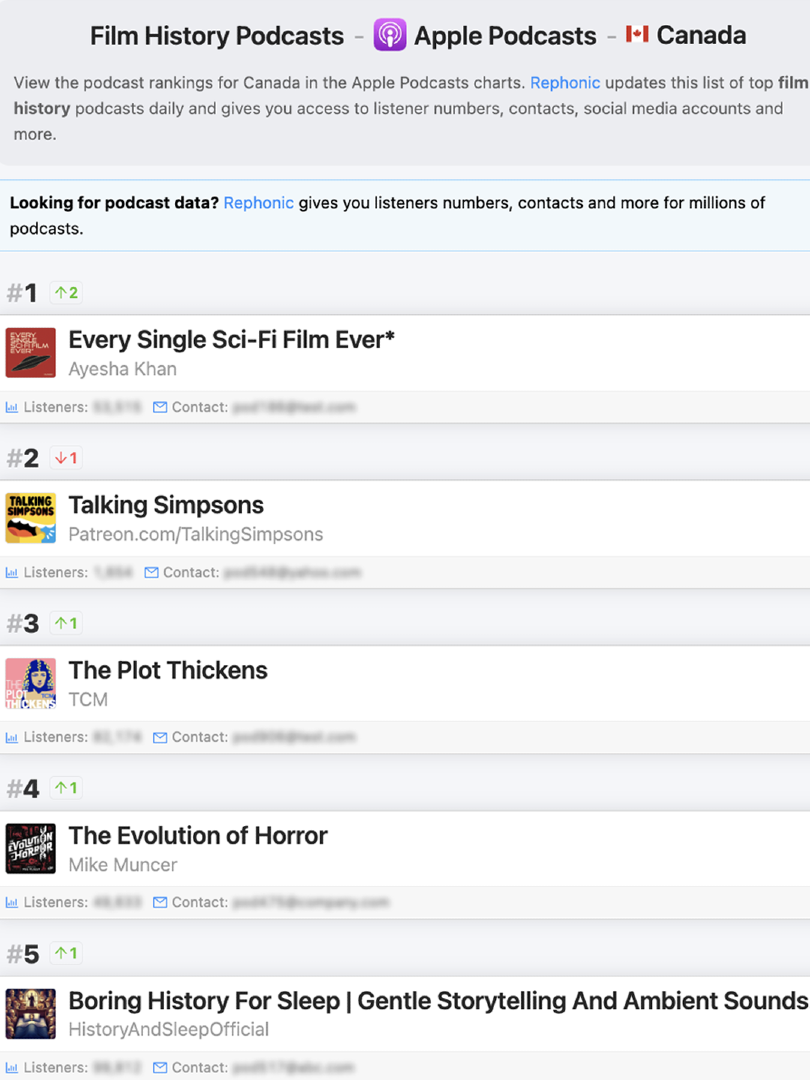Click The Plot Thickens podcast artwork
Viewport: 810px width, 1080px height.
30,683
